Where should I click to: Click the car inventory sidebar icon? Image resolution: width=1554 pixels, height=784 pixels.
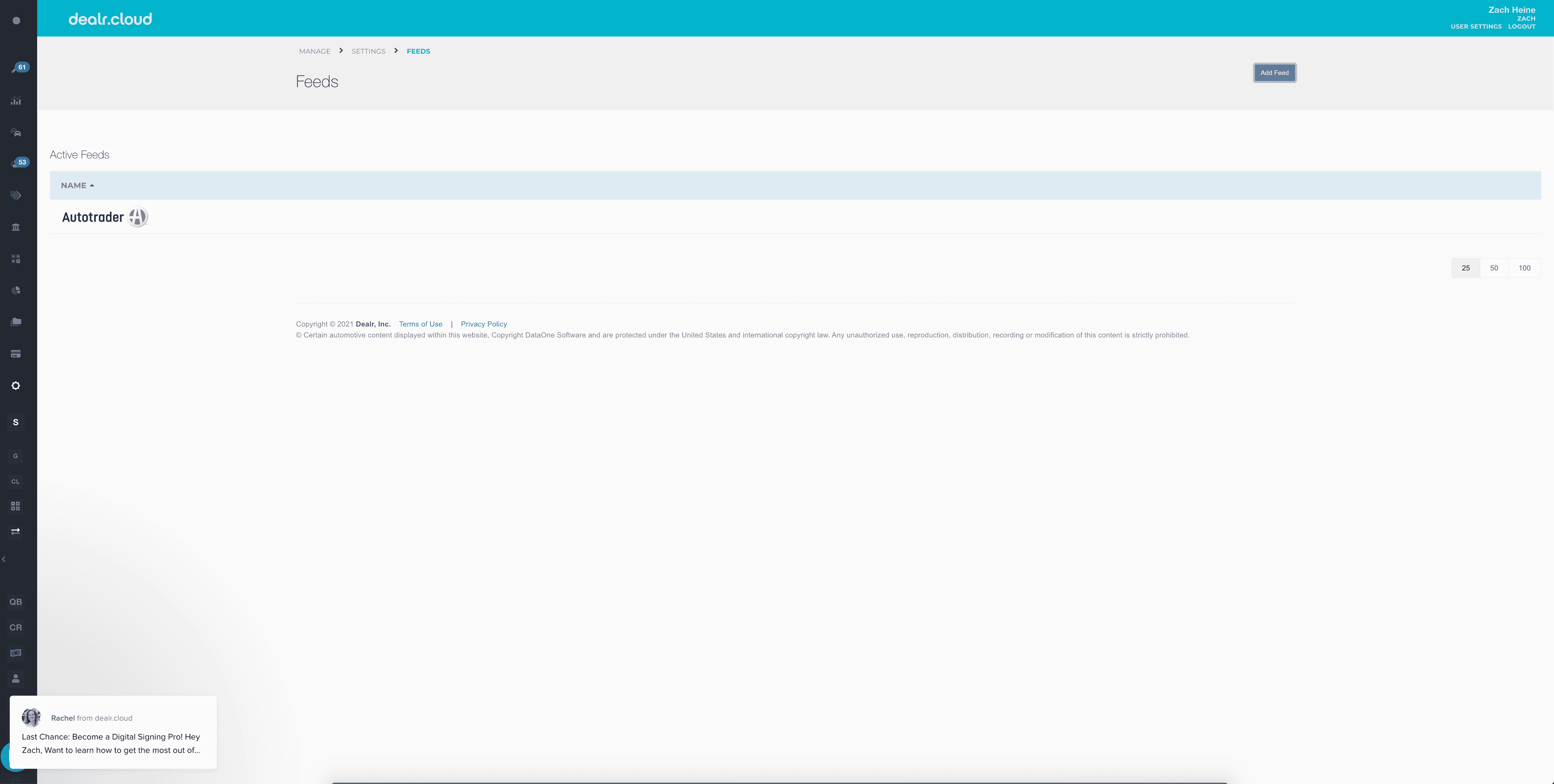point(16,133)
